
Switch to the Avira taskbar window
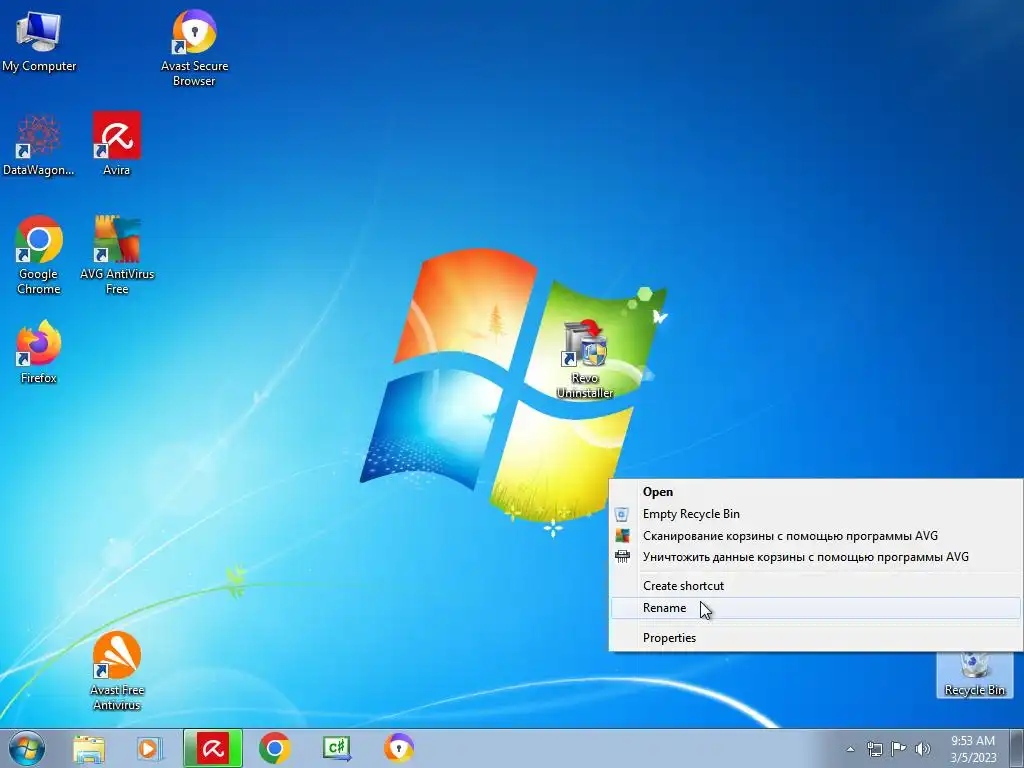[213, 748]
